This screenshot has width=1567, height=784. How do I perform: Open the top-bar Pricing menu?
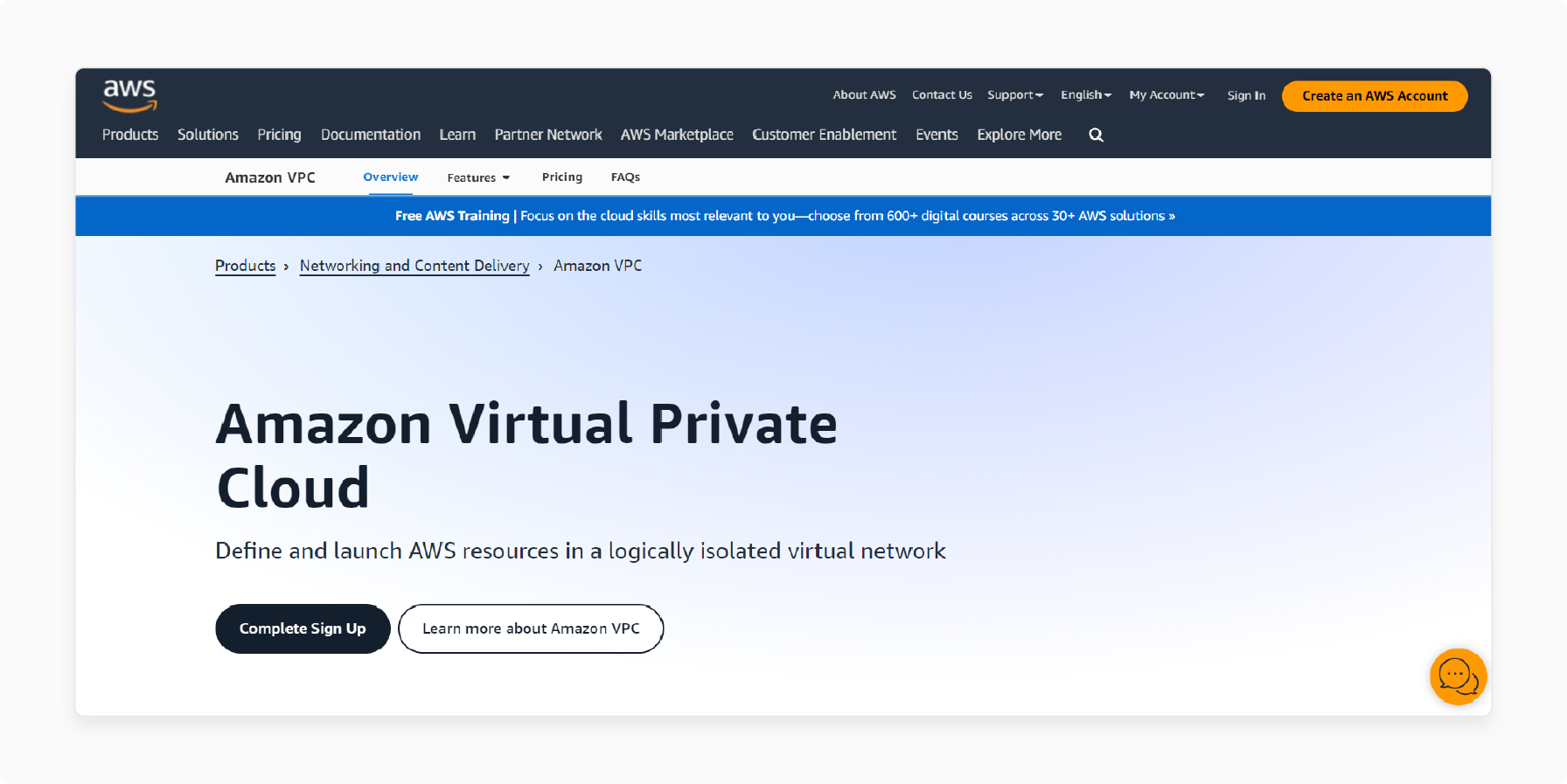pyautogui.click(x=279, y=135)
